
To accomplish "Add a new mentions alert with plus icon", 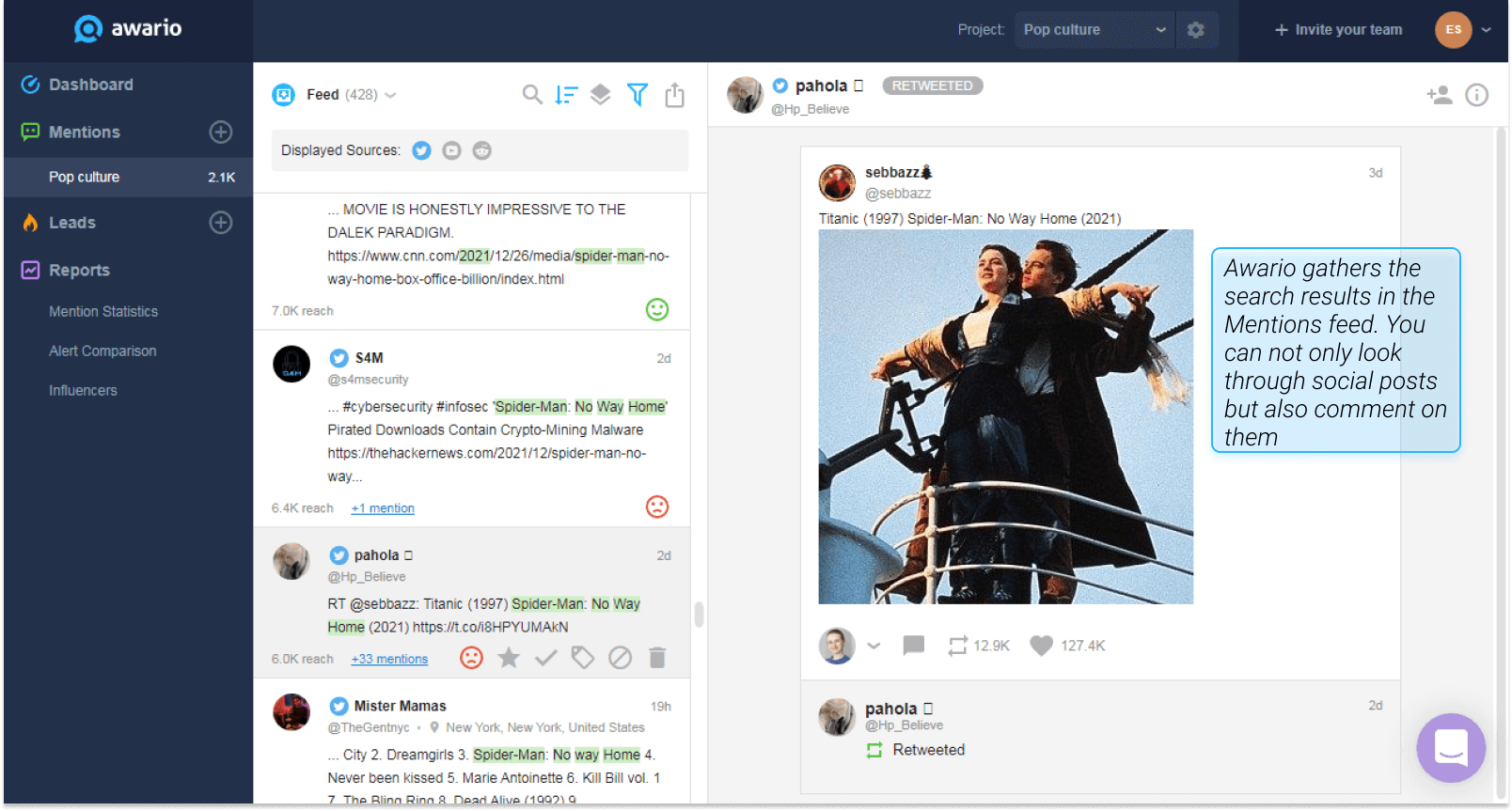I will [221, 133].
